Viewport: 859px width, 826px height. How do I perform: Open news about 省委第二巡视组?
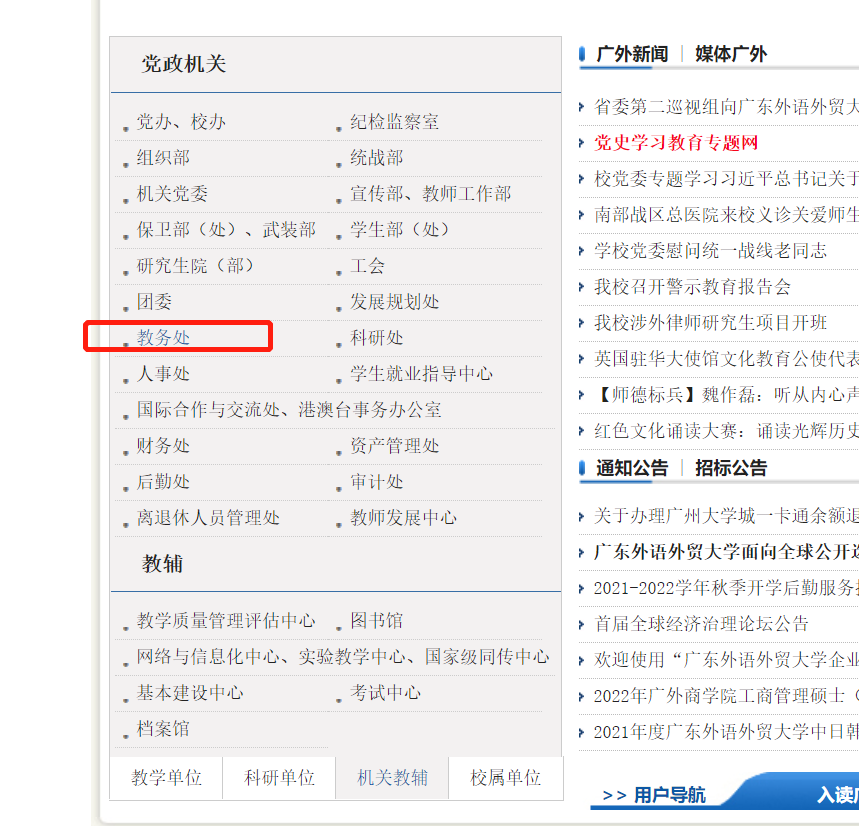[726, 107]
